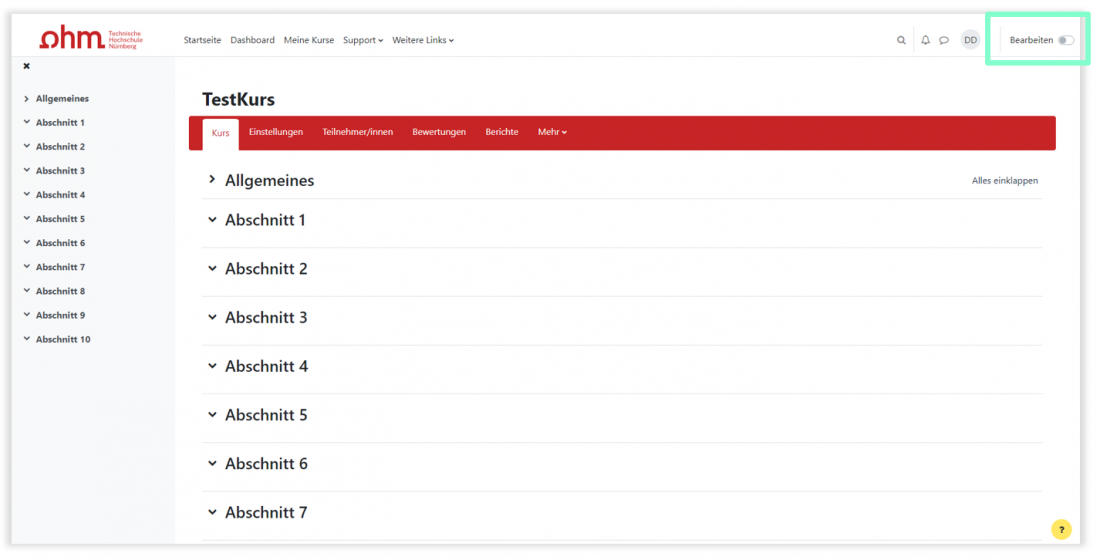Expand the Allgemeines section chevron in main content
Screen dimensions: 1100x560
212,180
